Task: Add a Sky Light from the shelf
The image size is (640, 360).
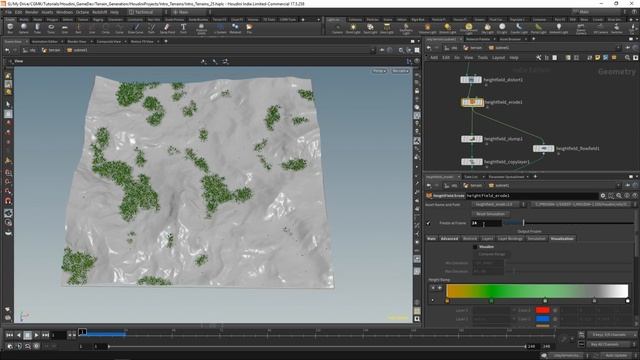Action: 487,28
